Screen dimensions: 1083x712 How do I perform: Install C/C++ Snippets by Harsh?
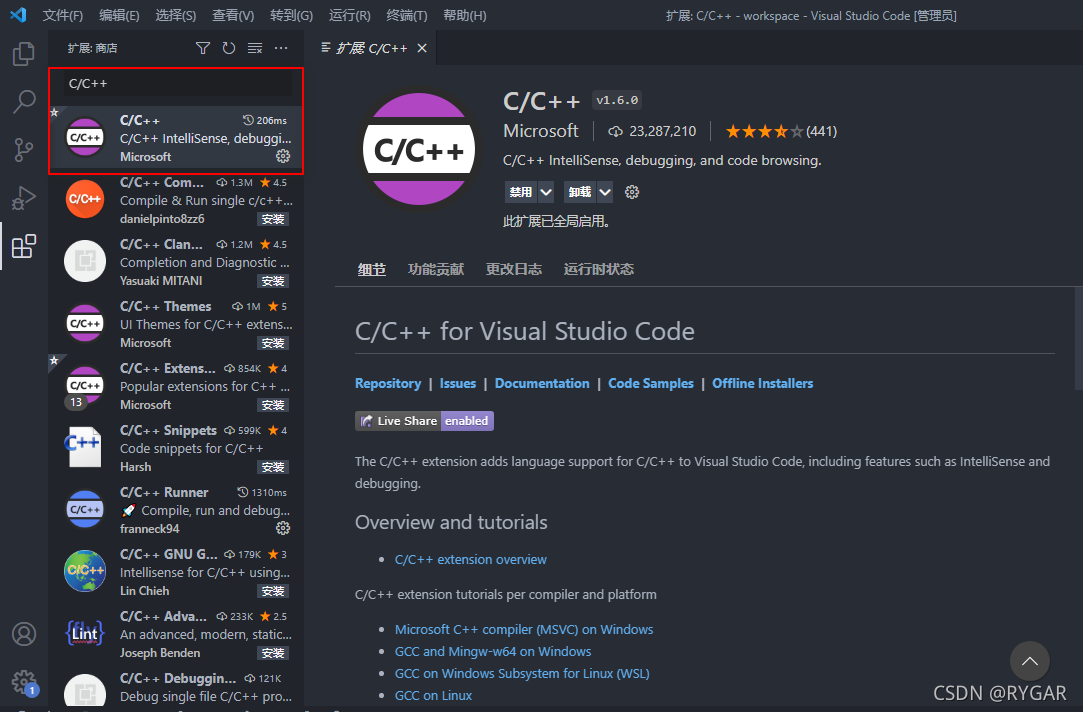[273, 467]
